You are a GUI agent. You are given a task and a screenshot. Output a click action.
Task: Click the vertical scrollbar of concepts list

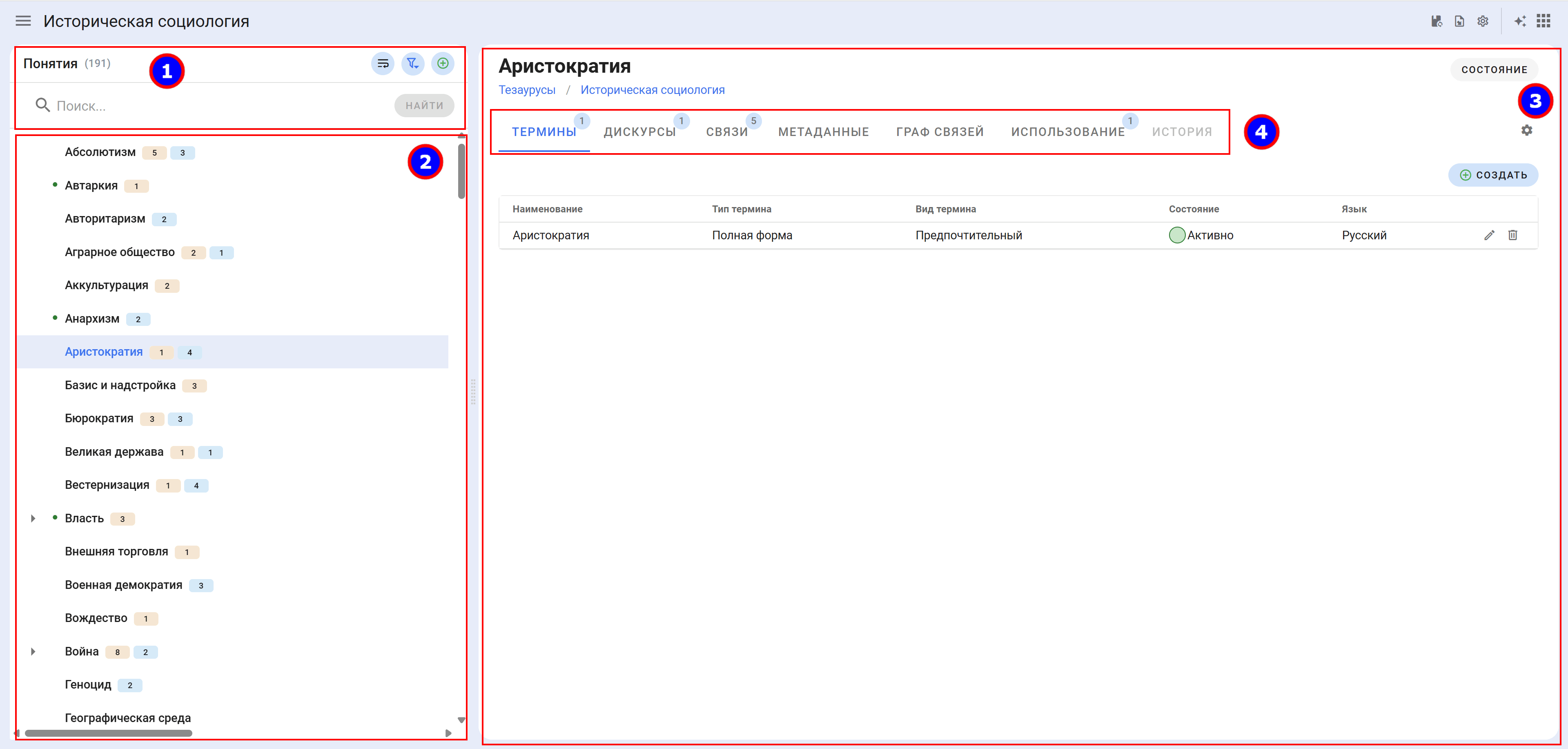point(461,170)
